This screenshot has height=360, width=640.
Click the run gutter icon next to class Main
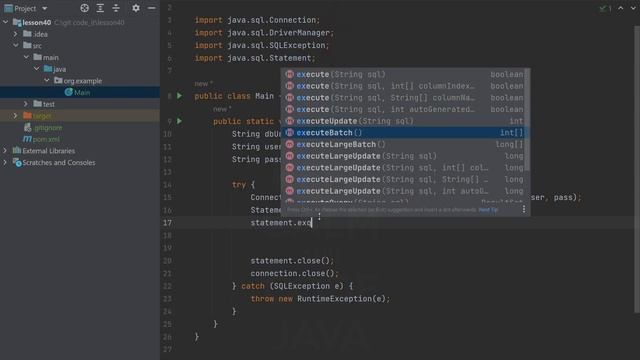179,96
